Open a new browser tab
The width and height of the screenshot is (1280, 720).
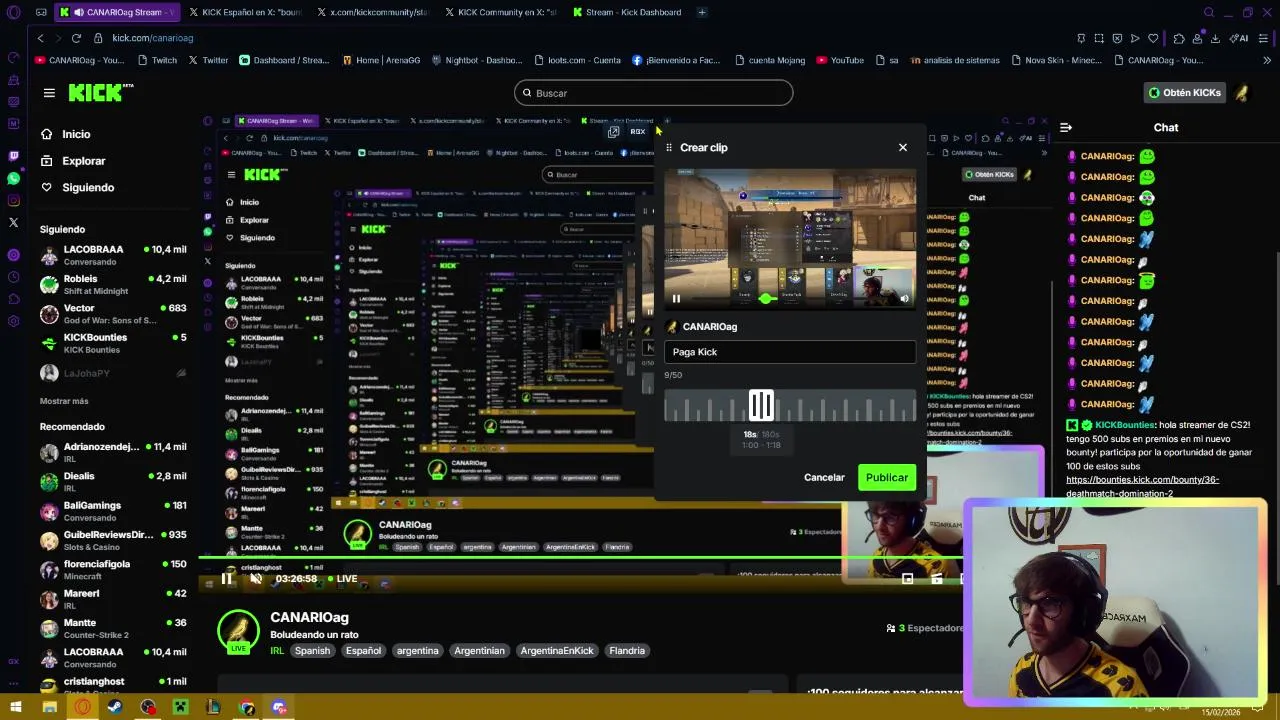pyautogui.click(x=702, y=12)
